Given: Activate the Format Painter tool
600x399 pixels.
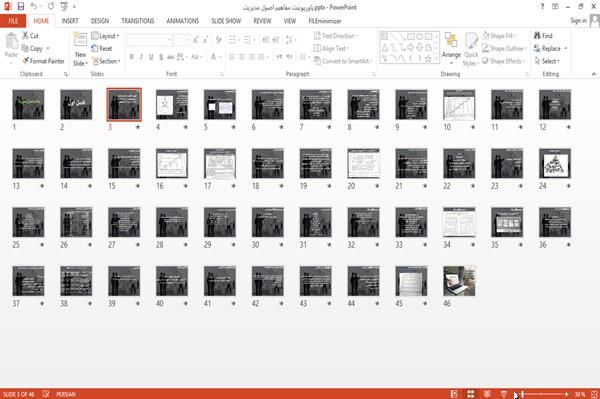Looking at the screenshot, I should point(43,61).
